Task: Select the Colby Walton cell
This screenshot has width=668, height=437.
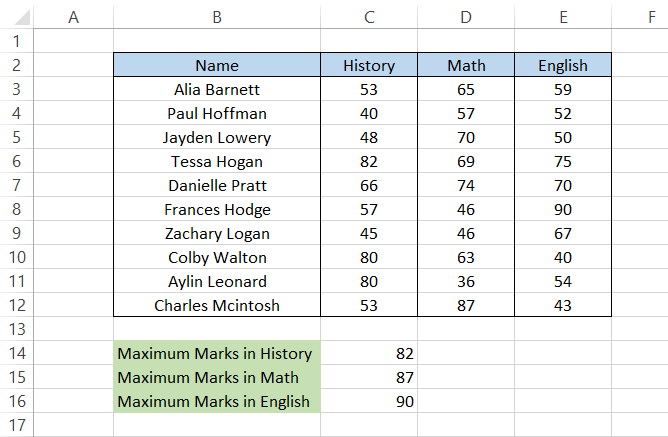Action: pyautogui.click(x=217, y=257)
